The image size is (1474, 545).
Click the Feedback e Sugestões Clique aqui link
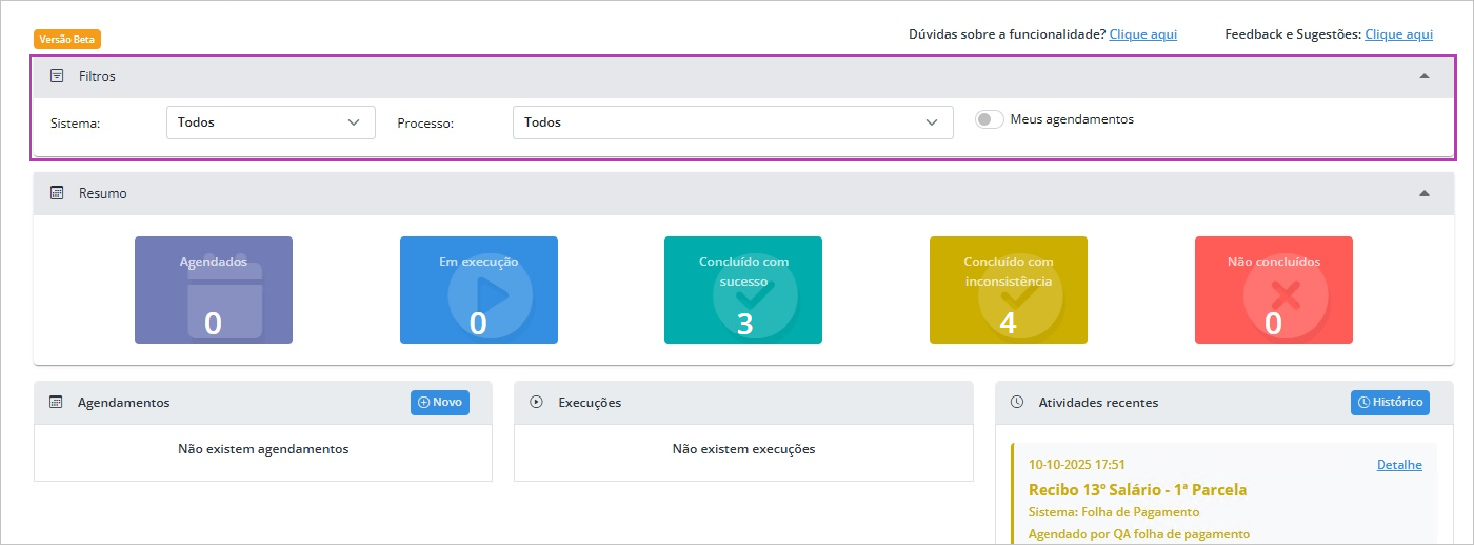tap(1399, 34)
